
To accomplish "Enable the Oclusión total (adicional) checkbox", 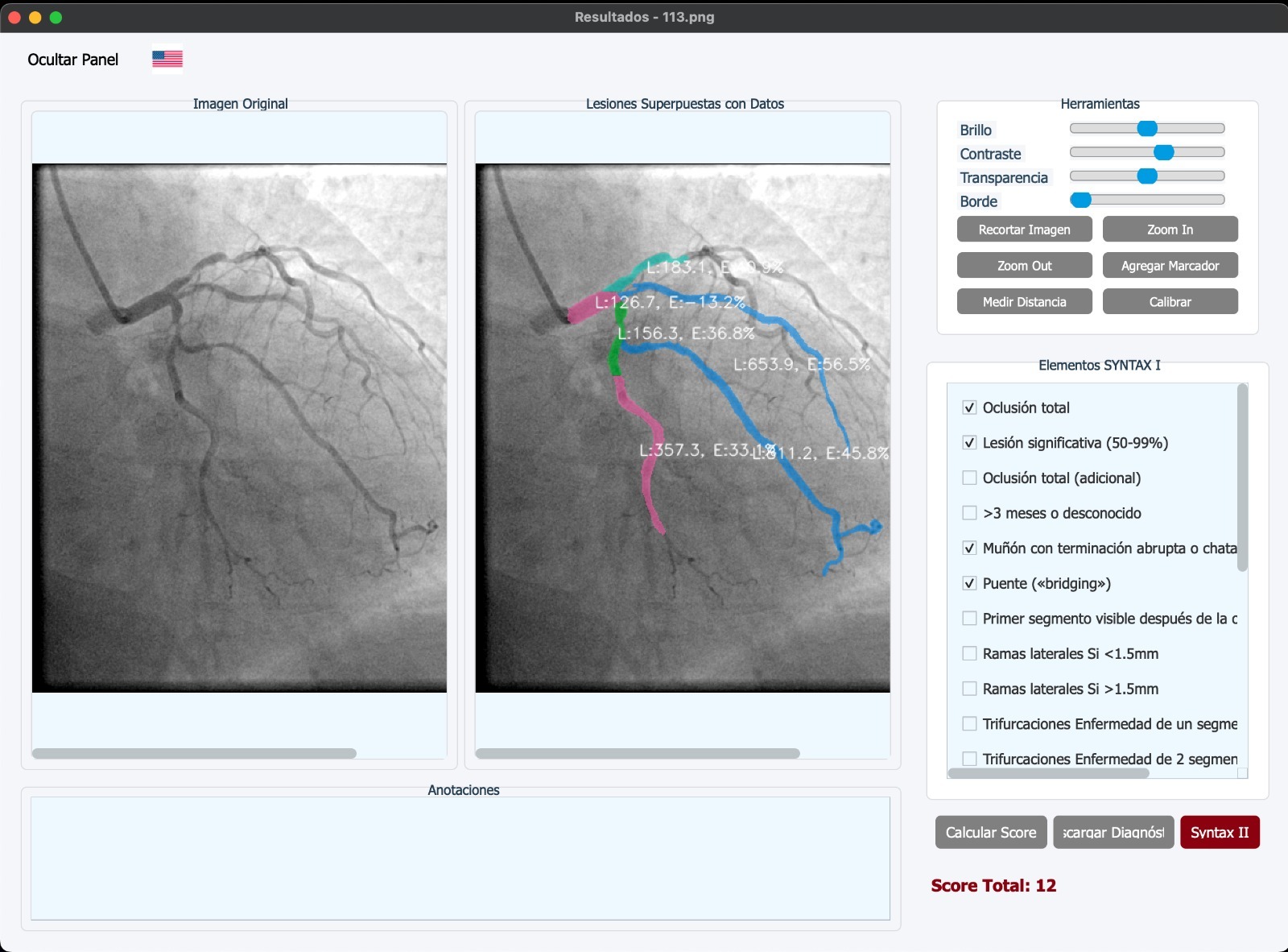I will click(970, 478).
